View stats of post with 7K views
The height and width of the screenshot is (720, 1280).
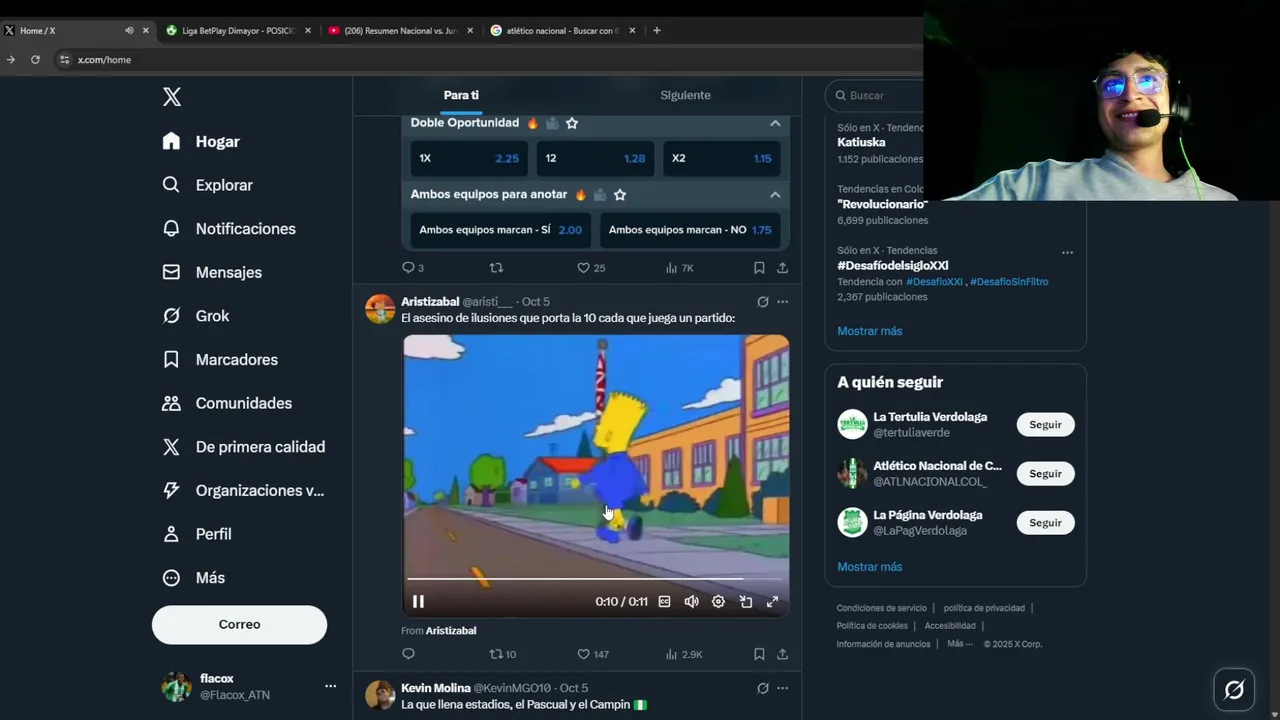click(679, 268)
